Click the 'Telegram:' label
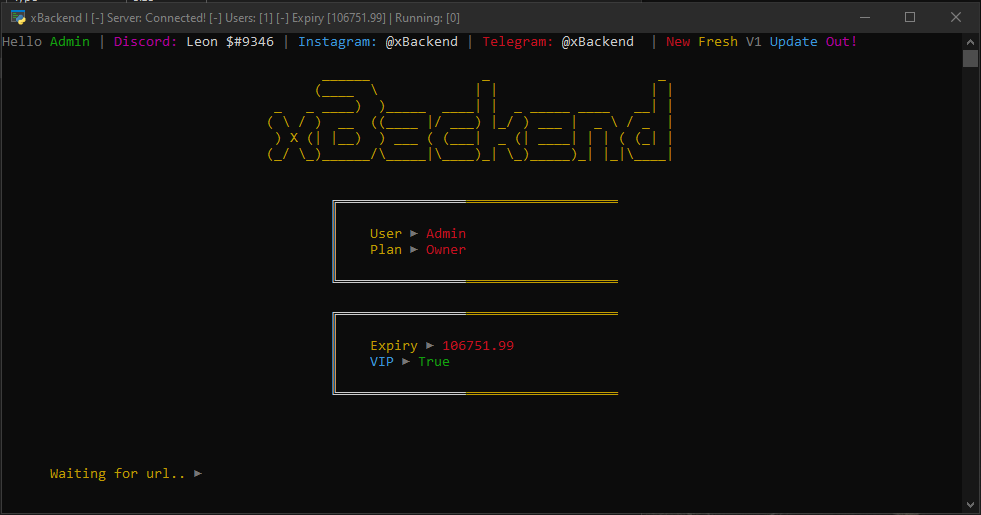Screen dimensions: 981x515 point(518,42)
